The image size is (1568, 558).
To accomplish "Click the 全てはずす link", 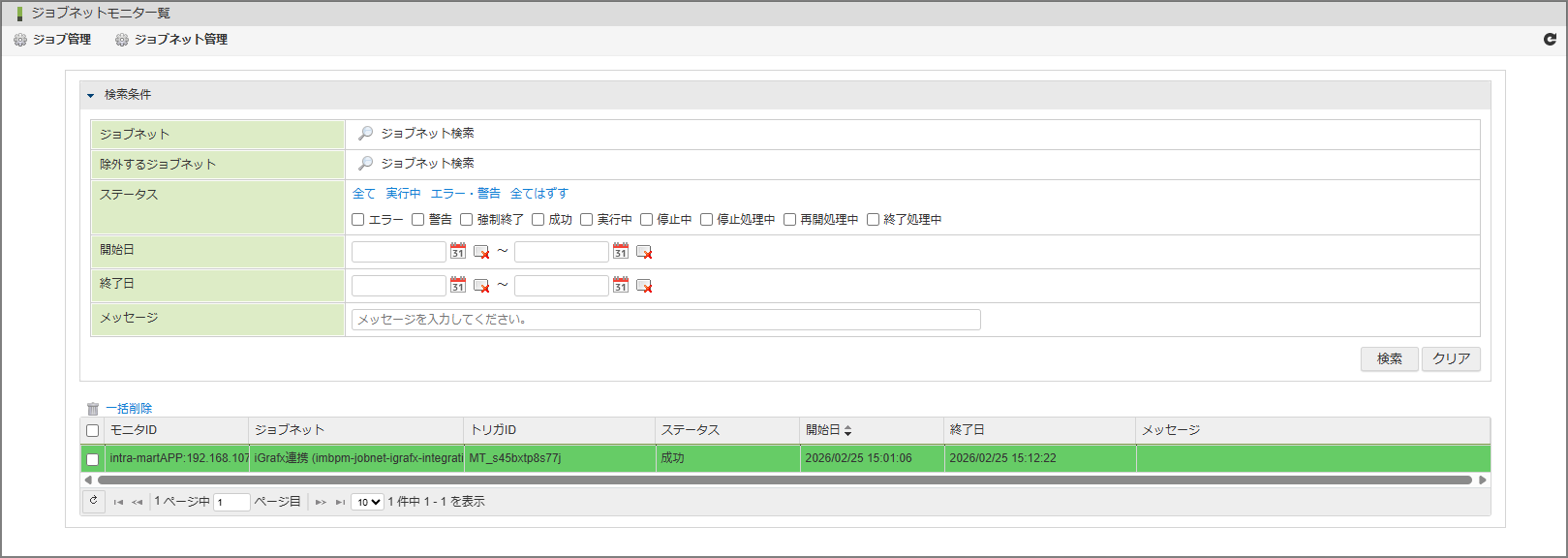I will 539,194.
